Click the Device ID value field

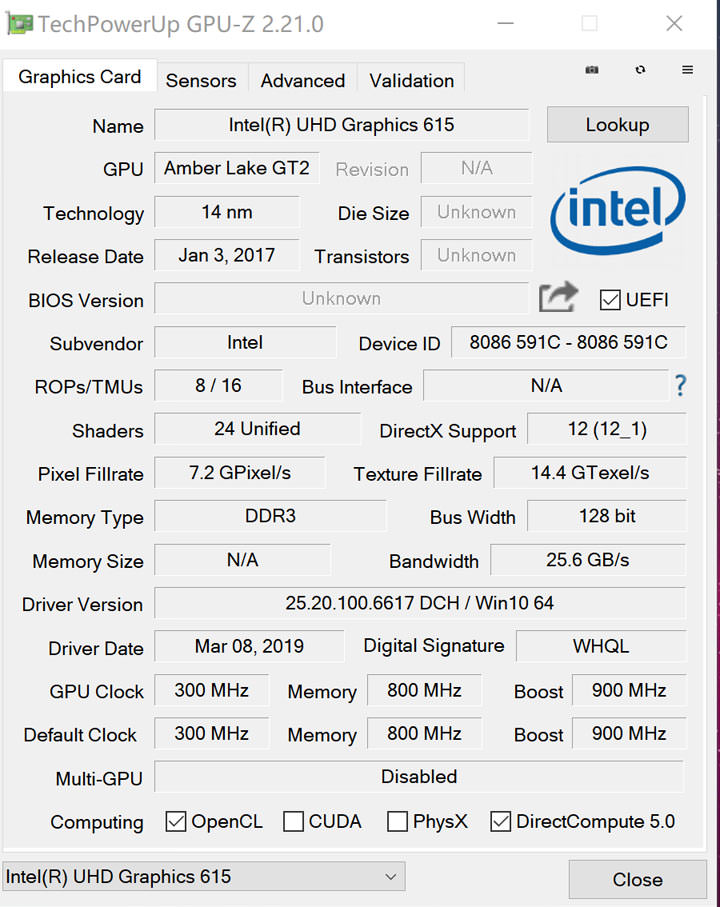568,342
